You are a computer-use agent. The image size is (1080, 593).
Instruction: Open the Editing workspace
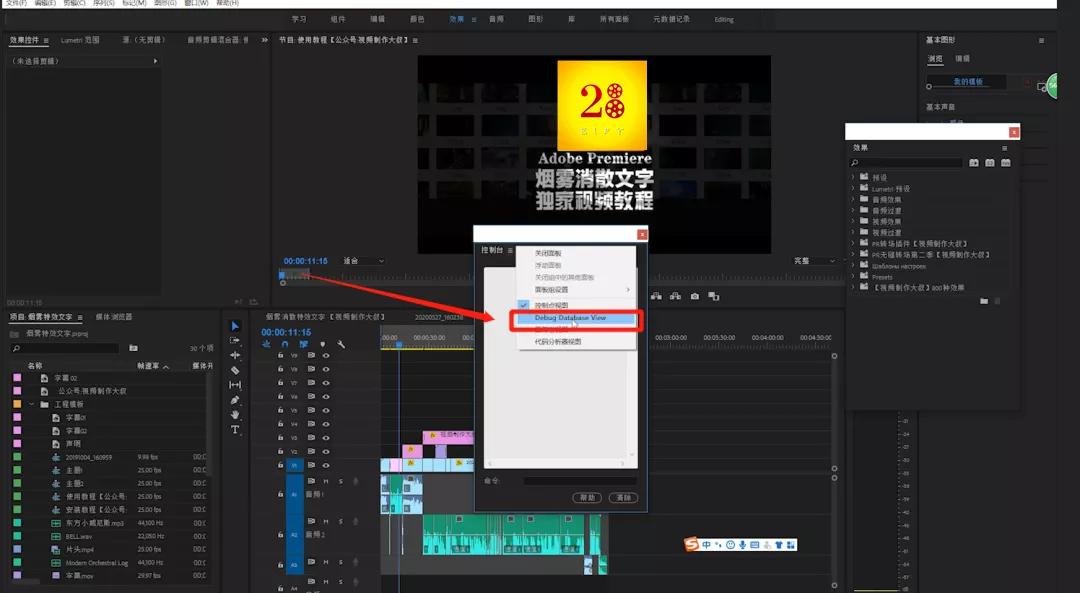point(724,19)
